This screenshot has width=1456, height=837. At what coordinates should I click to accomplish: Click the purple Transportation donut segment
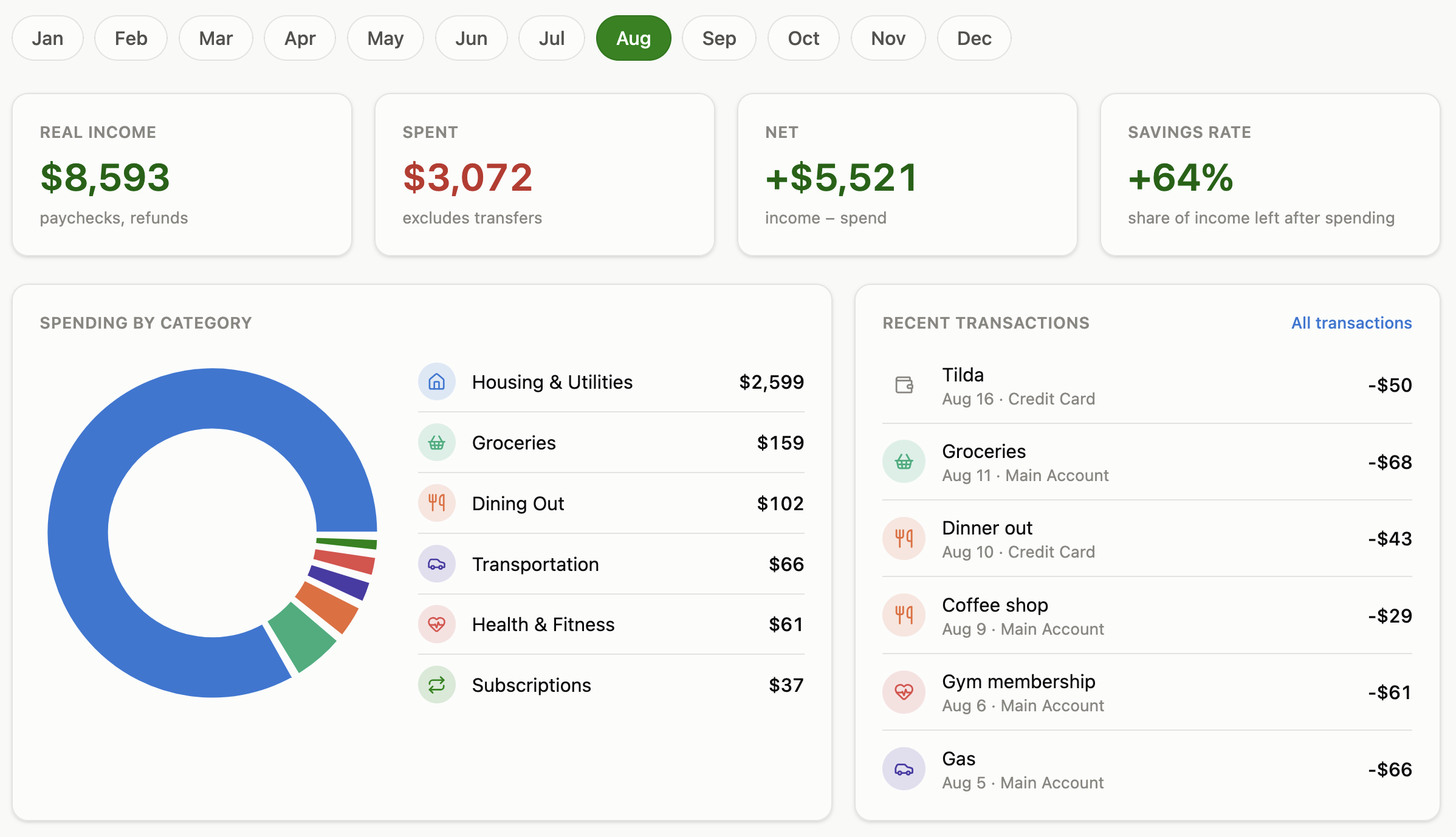(x=339, y=582)
